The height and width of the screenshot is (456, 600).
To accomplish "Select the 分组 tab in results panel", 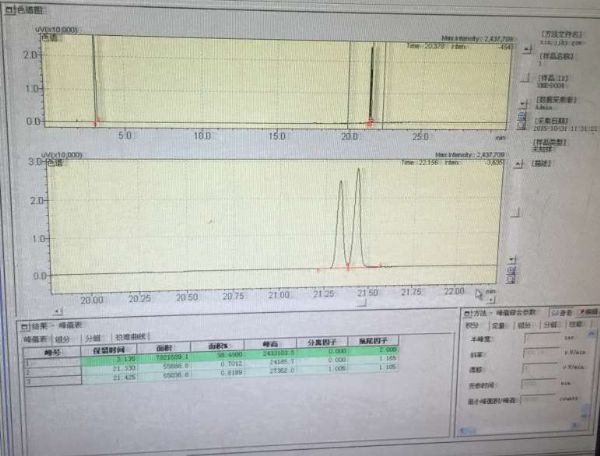I will tap(92, 337).
